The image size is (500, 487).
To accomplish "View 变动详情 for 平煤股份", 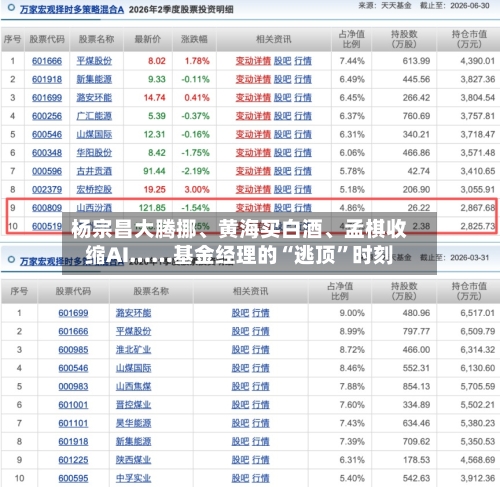I will click(x=253, y=61).
